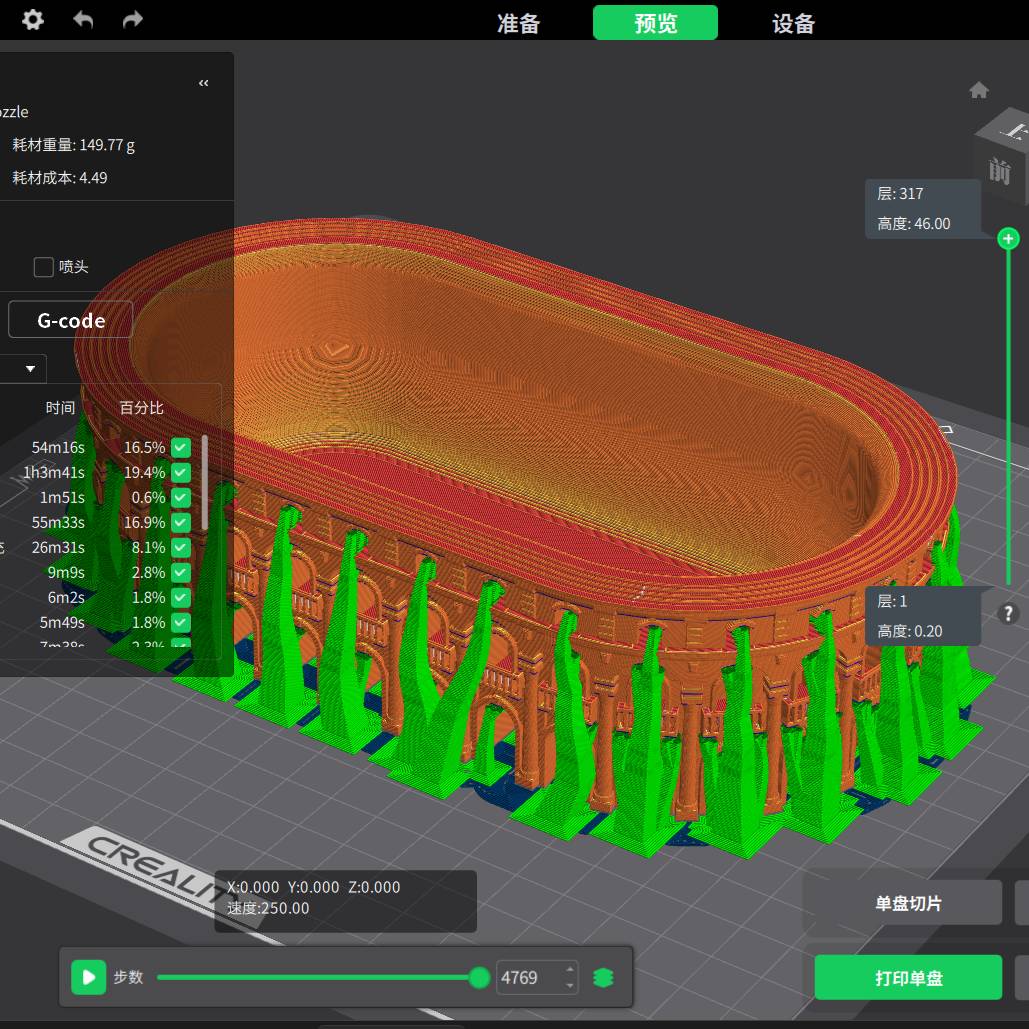The height and width of the screenshot is (1029, 1029).
Task: Increment the step count spinner
Action: (570, 970)
